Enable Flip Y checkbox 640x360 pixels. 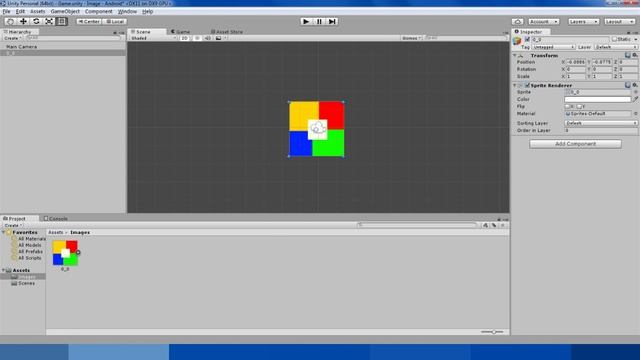click(x=579, y=107)
